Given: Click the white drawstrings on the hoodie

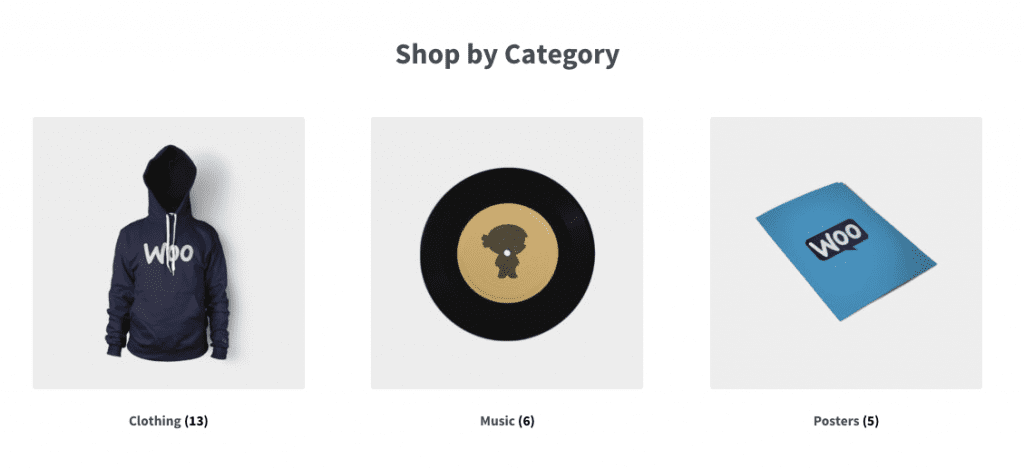Looking at the screenshot, I should coord(172,242).
